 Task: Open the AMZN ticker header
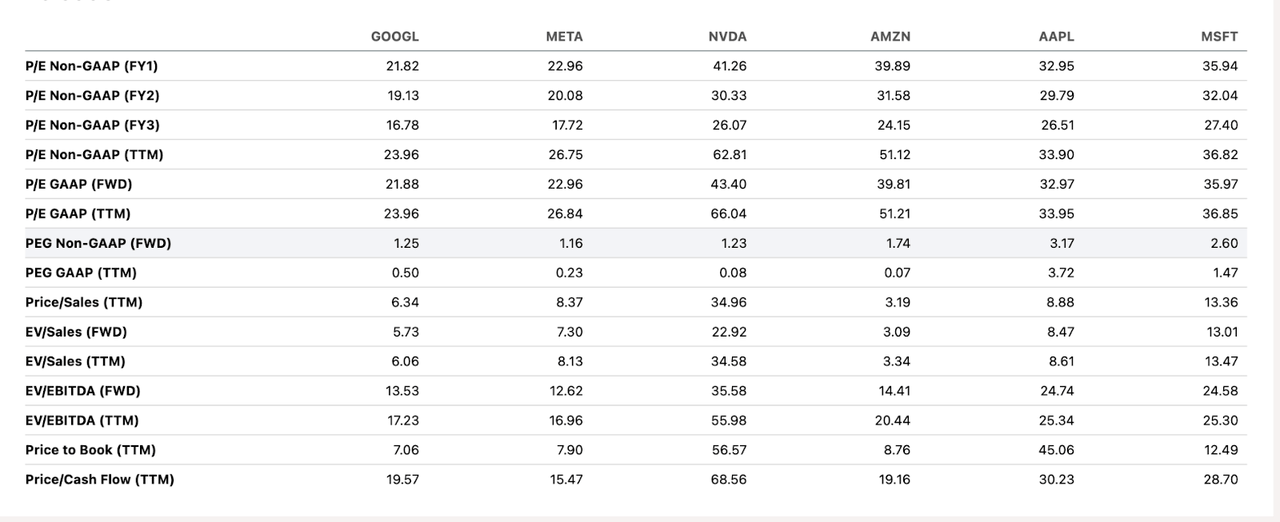tap(890, 37)
